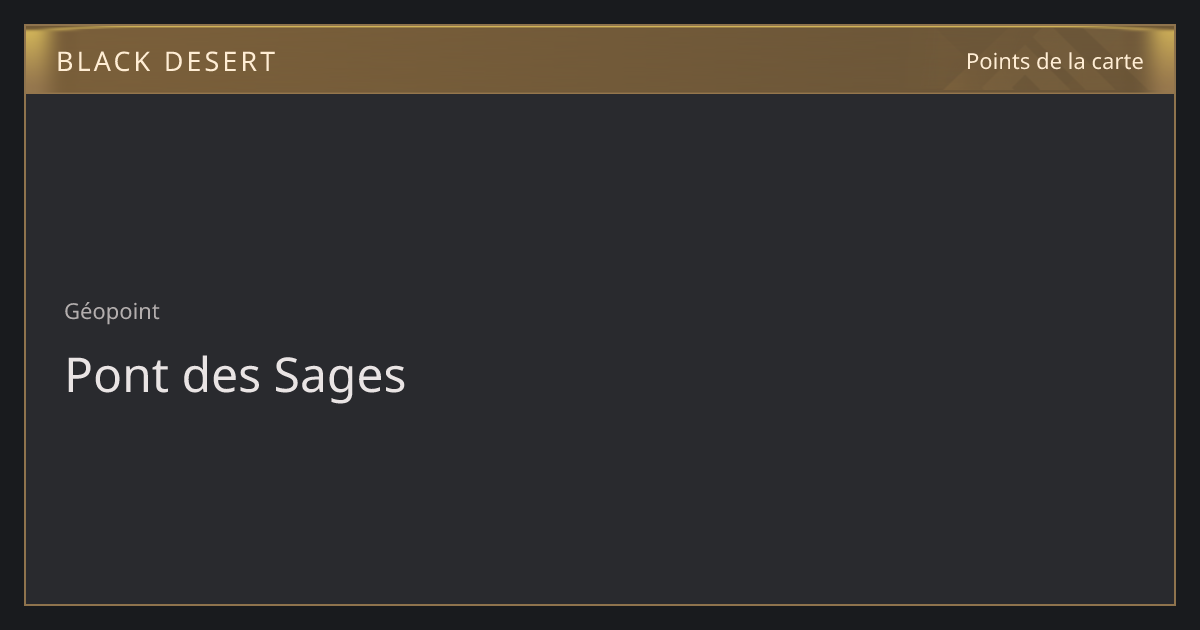Click the gold header banner center
Image resolution: width=1200 pixels, height=630 pixels.
600,60
